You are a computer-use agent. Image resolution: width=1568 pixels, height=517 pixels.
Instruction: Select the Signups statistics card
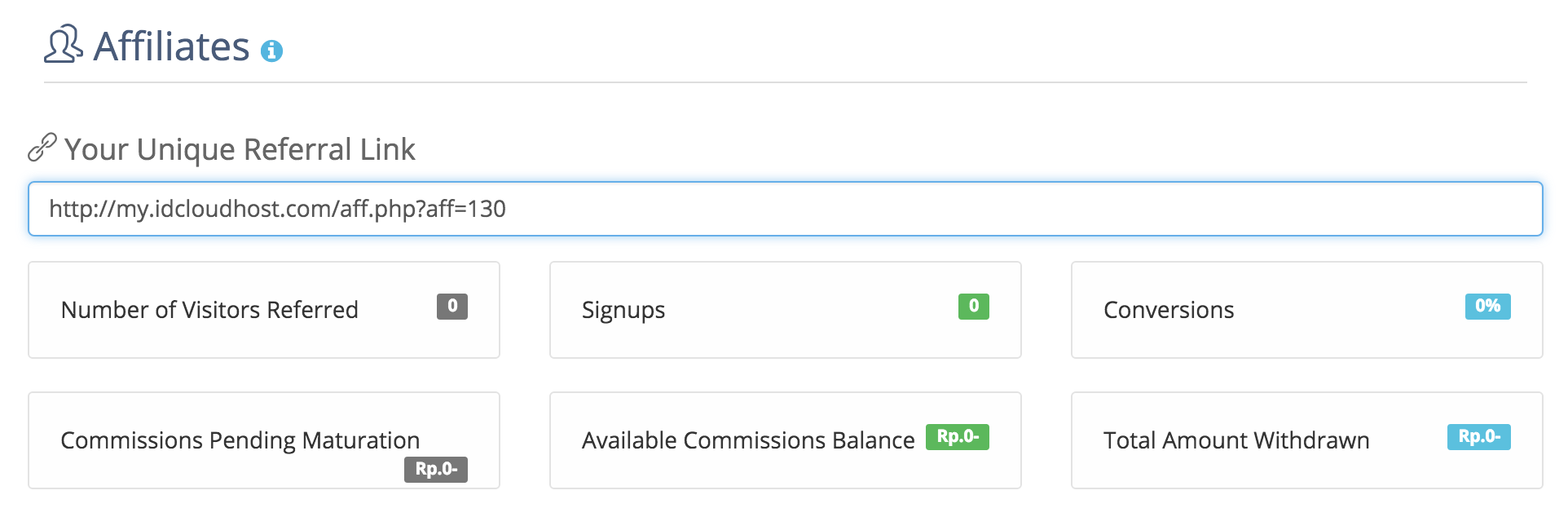click(x=785, y=310)
